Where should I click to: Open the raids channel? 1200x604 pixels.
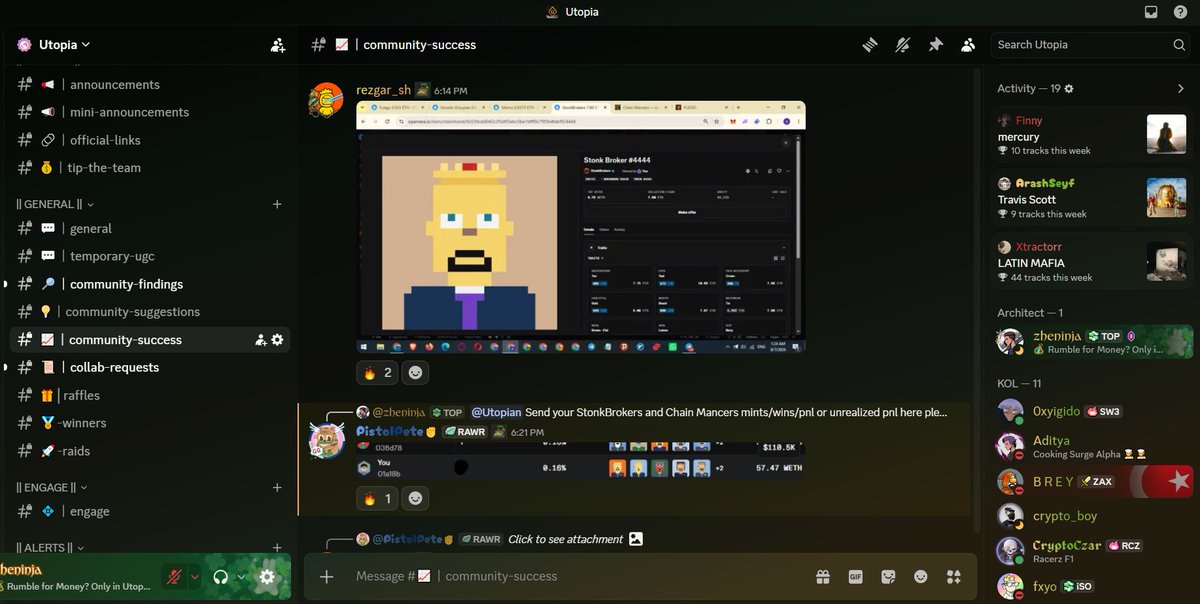click(x=150, y=451)
